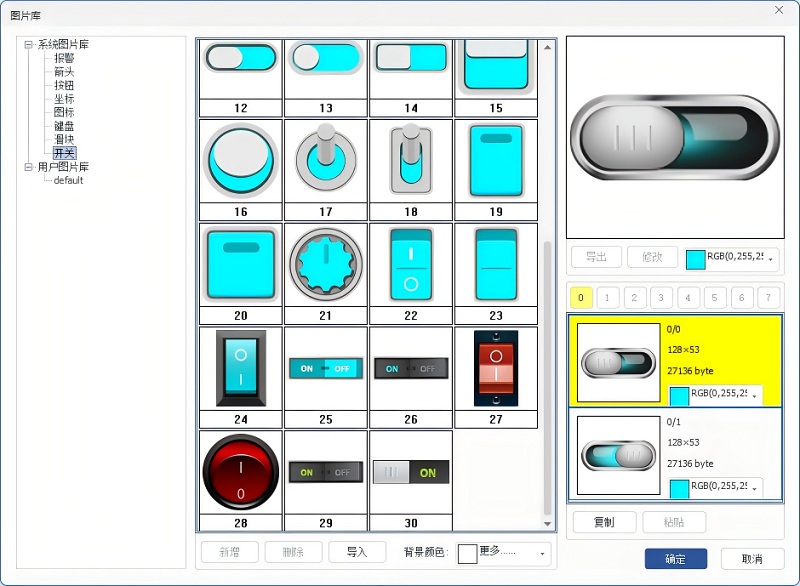800x586 pixels.
Task: Select the rotary knob switch image 21
Action: click(x=326, y=264)
